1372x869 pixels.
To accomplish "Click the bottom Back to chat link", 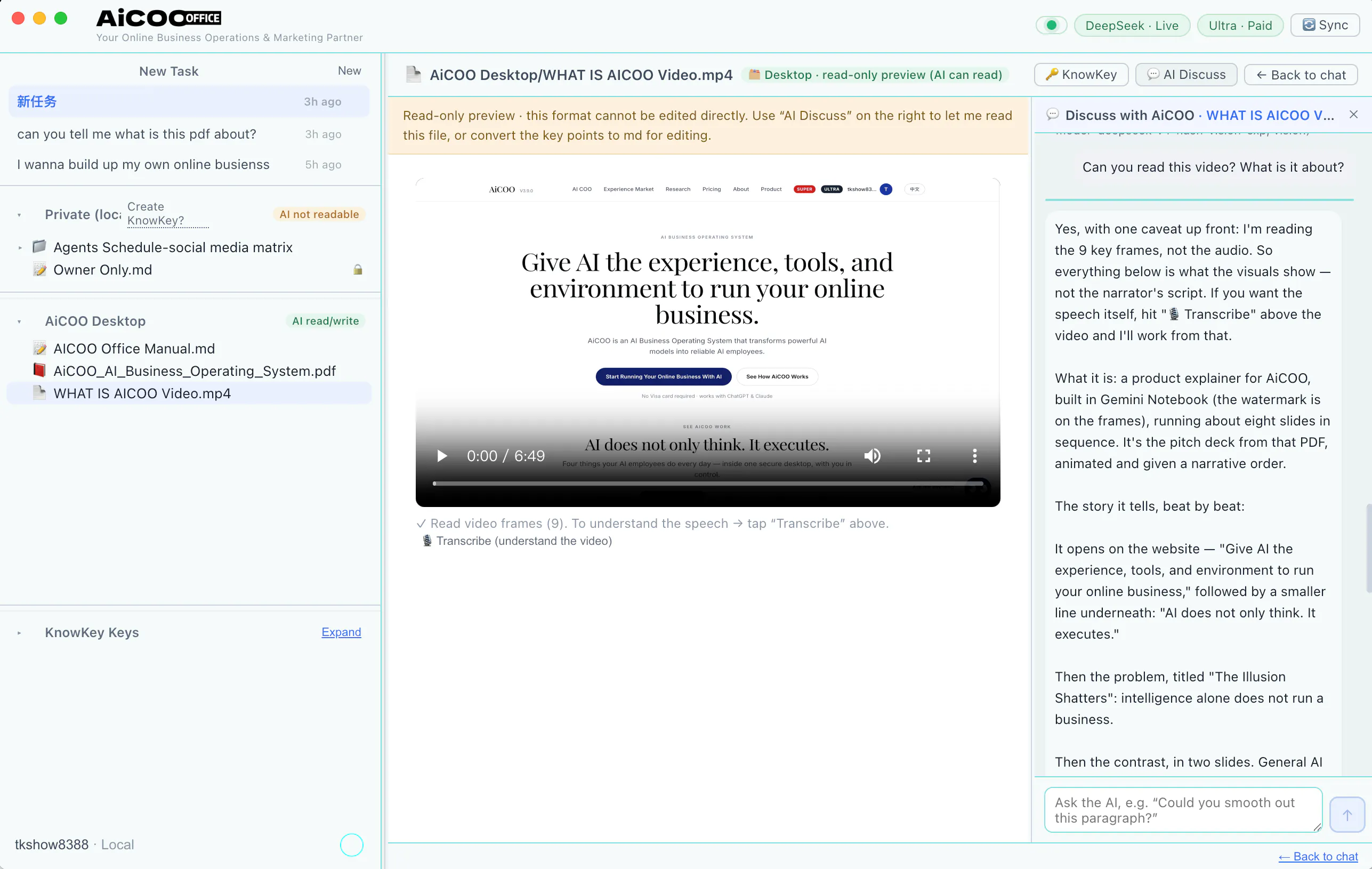I will [x=1318, y=856].
